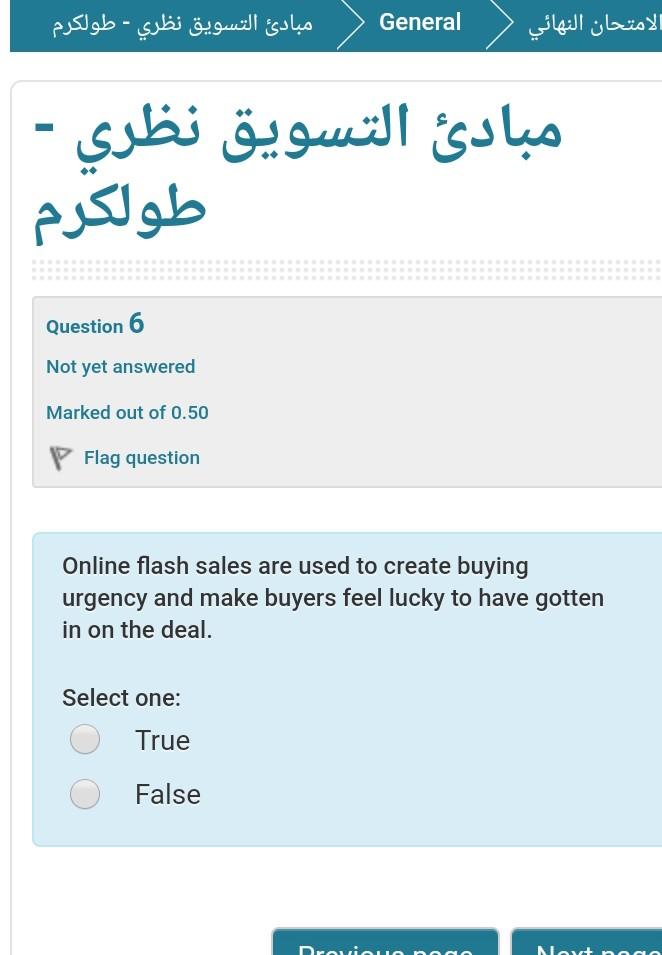Click the مبادئ التسويق نظري breadcrumb link
662x955 pixels.
click(x=176, y=22)
